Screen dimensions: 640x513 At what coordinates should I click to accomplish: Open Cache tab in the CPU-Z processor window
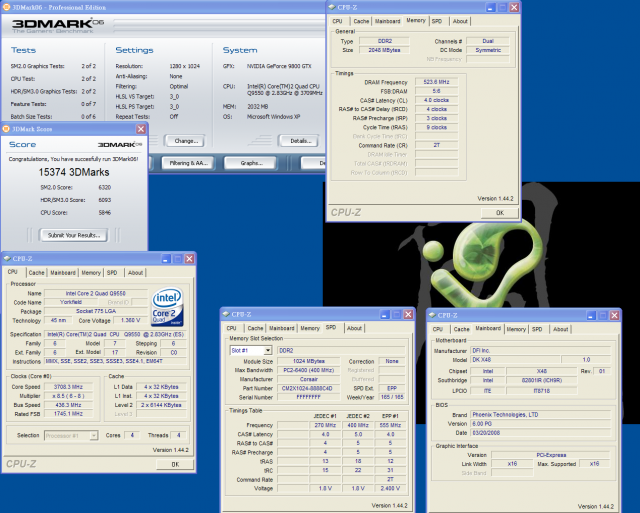36,273
